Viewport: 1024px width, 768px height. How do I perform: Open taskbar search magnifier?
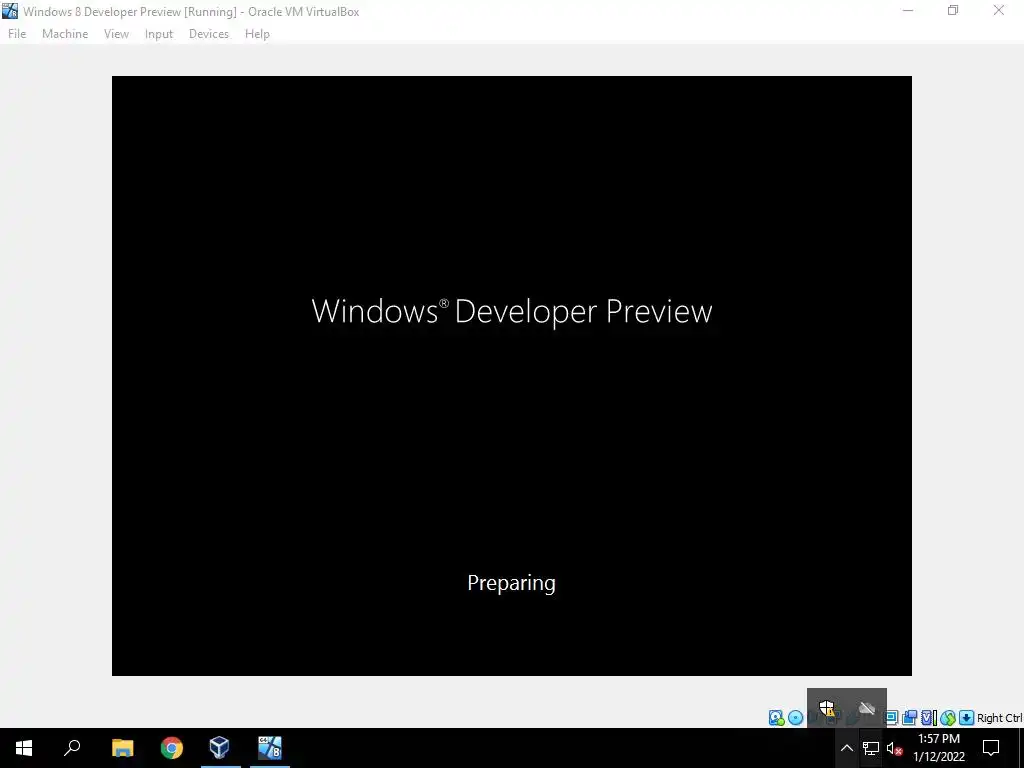click(x=72, y=748)
